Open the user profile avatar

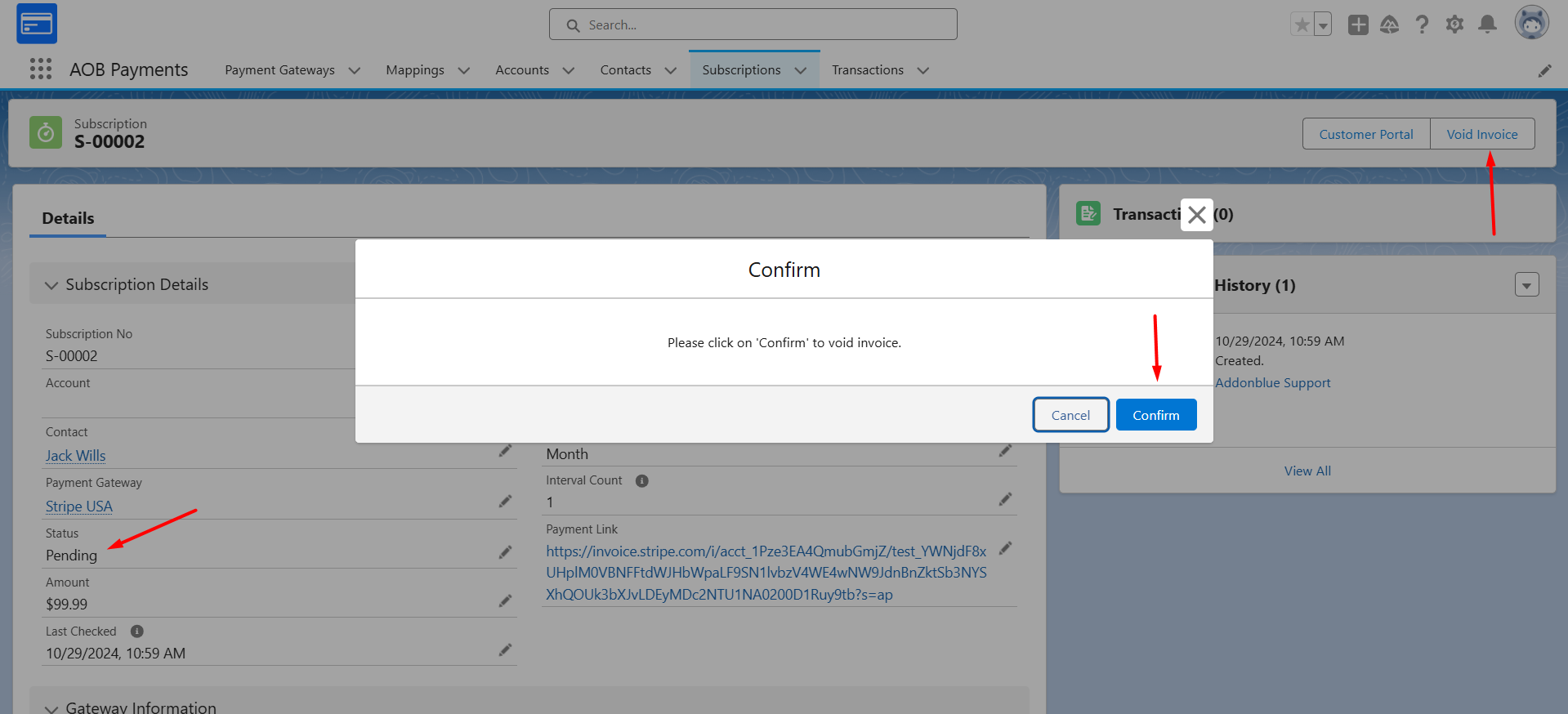coord(1531,23)
